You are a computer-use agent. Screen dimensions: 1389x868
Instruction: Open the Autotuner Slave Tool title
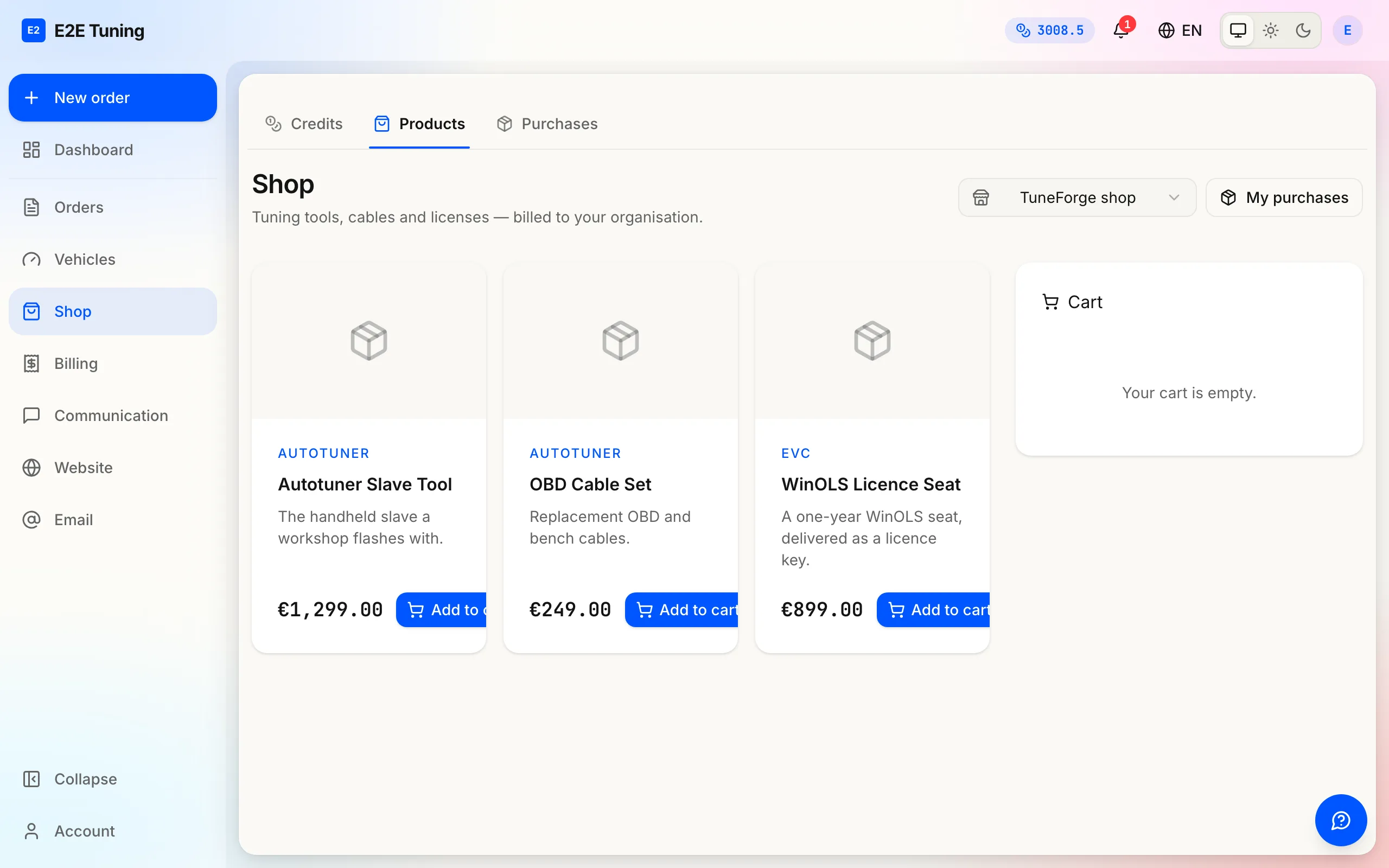tap(365, 484)
